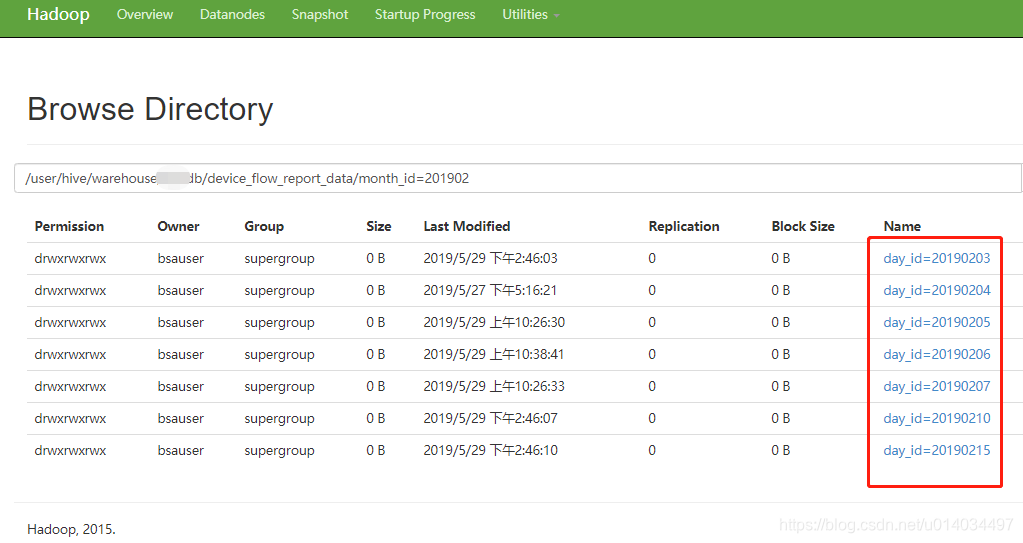This screenshot has height=543, width=1023.
Task: Click drwxrwxrwx permission in day_id=20190207 row
Action: click(70, 386)
